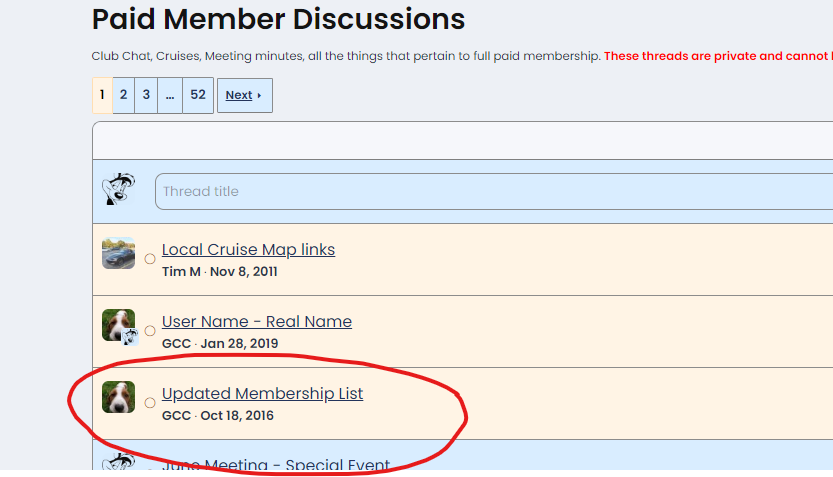Click small skunk badge on User Name avatar
This screenshot has height=477, width=833.
tap(130, 337)
